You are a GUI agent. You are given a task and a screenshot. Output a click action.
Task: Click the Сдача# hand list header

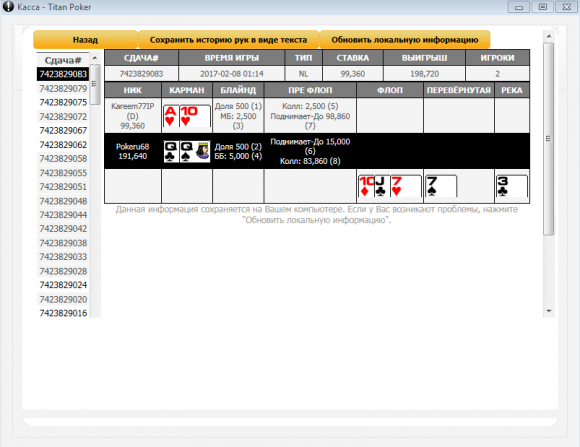(63, 60)
